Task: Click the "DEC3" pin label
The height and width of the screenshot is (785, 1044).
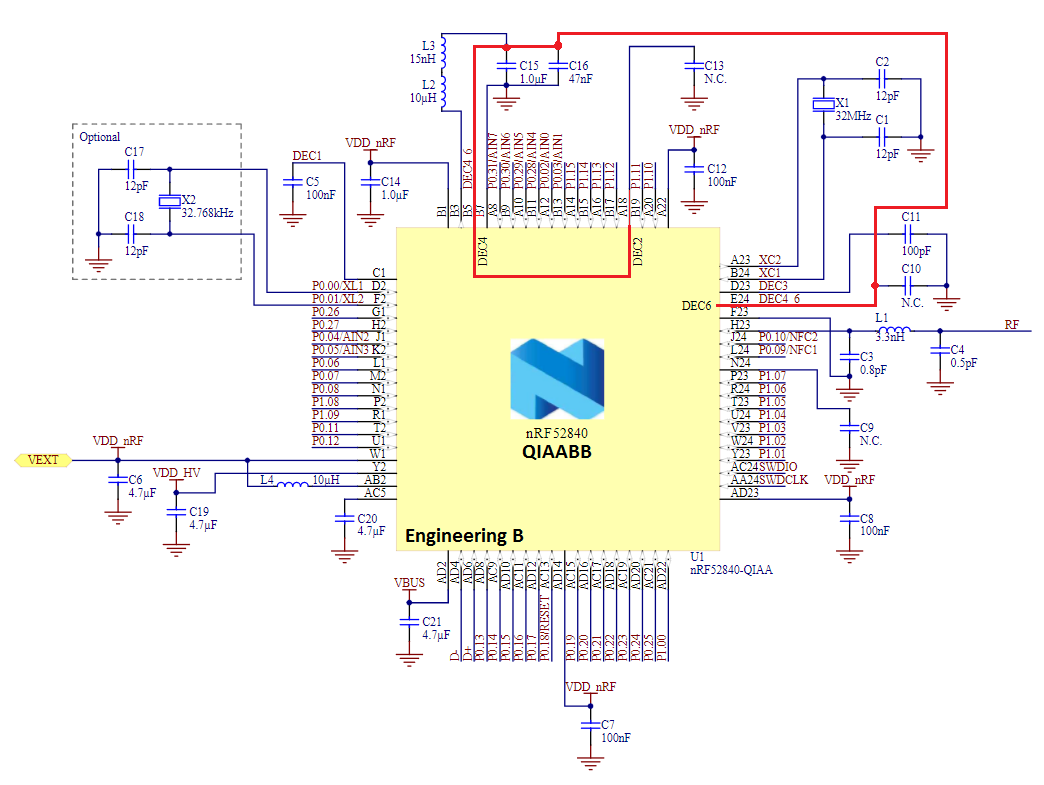Action: tap(773, 286)
